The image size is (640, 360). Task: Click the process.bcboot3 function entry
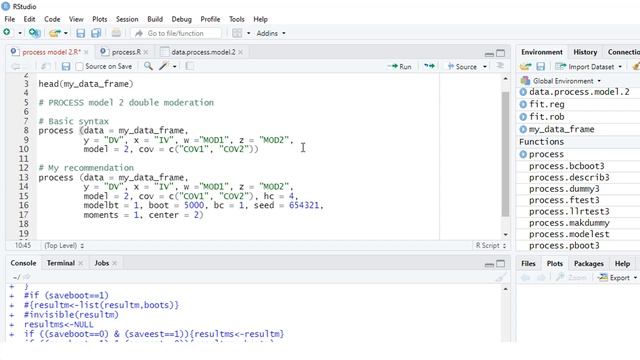[x=566, y=166]
